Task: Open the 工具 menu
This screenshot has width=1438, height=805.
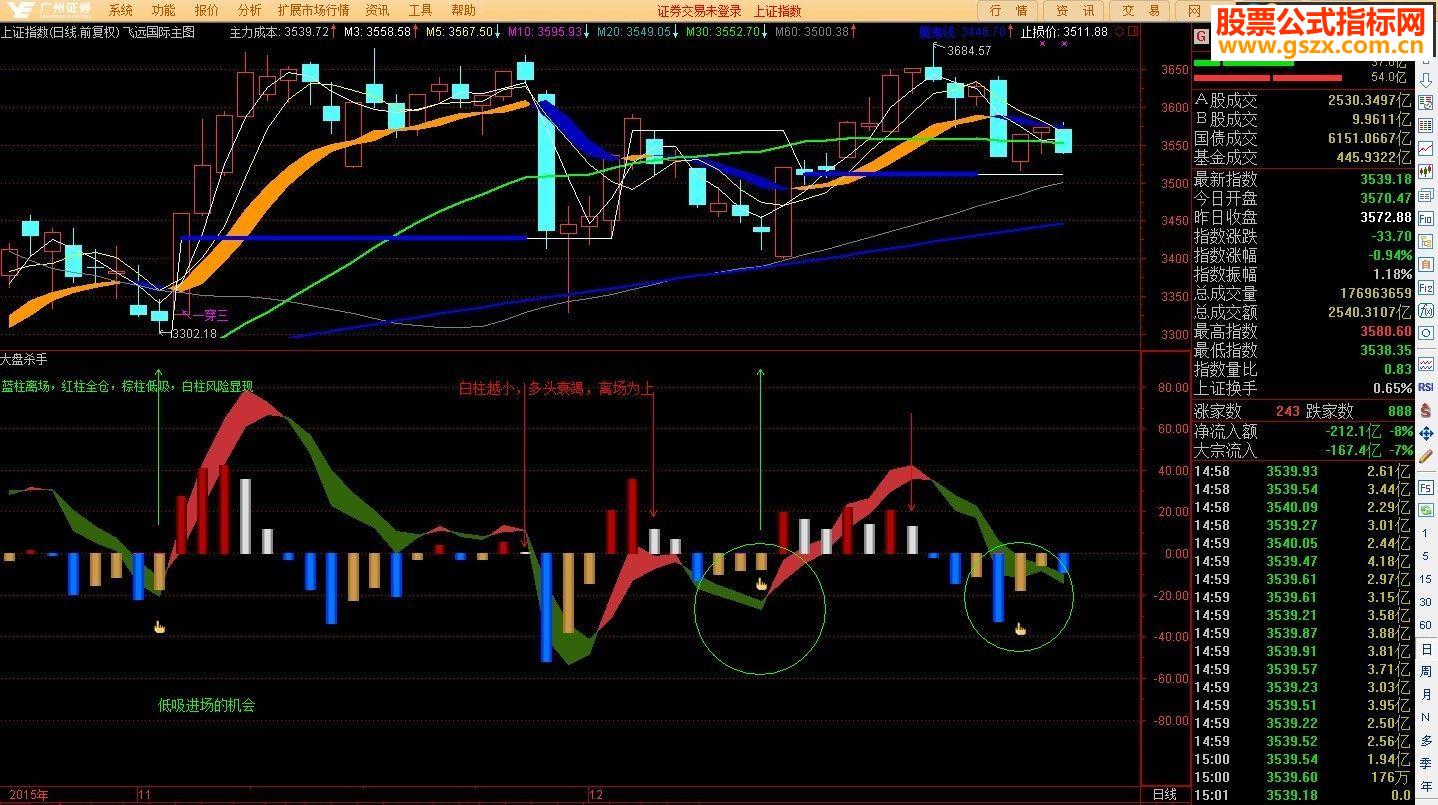Action: (421, 10)
